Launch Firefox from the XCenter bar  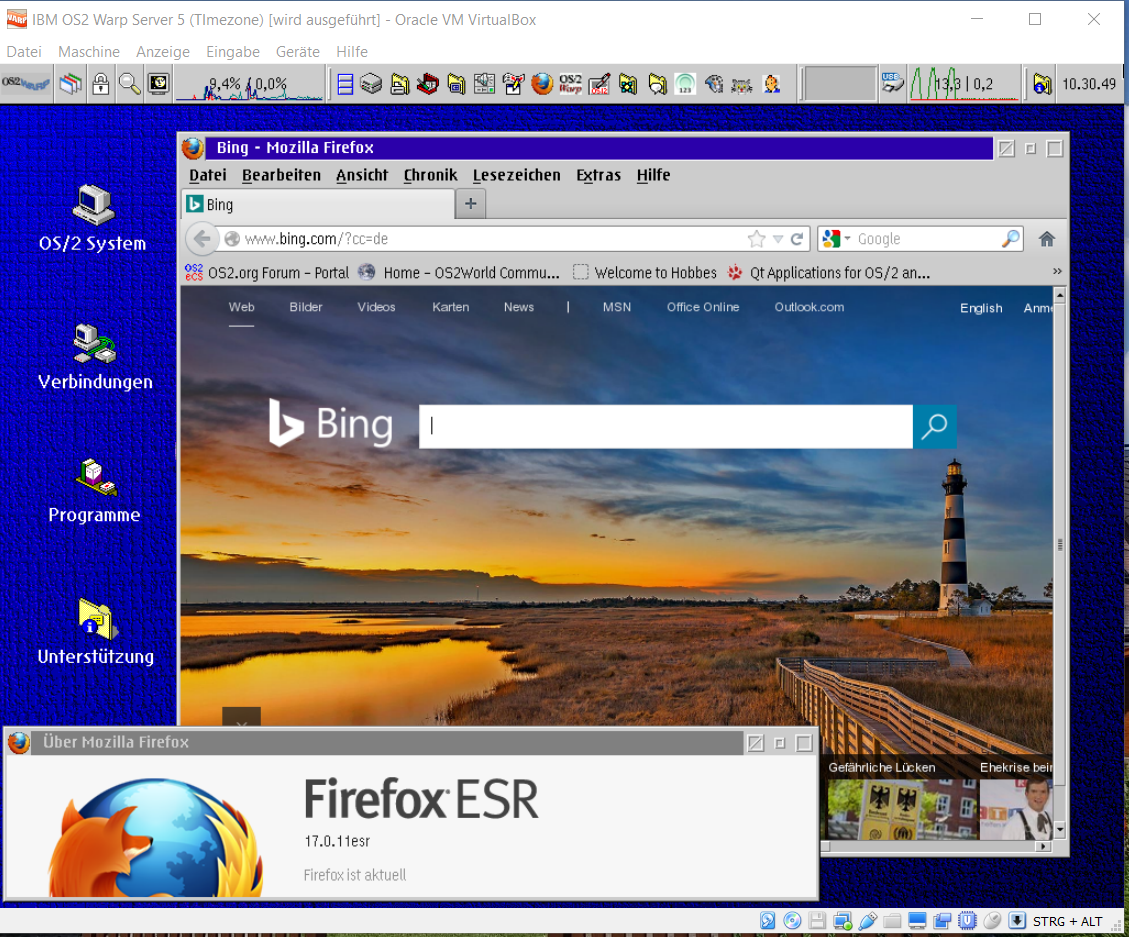542,84
